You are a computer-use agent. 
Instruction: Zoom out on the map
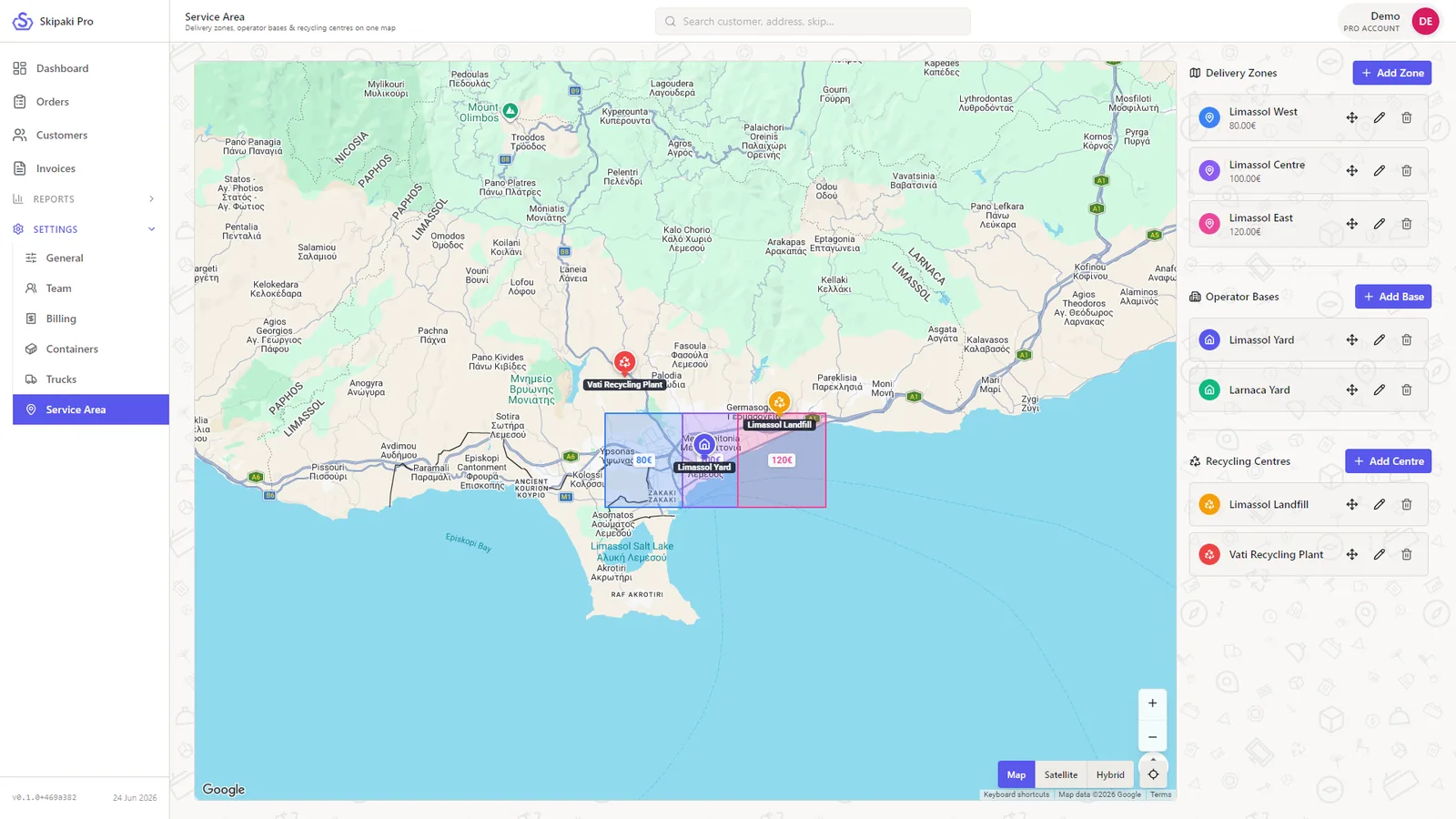pos(1152,736)
